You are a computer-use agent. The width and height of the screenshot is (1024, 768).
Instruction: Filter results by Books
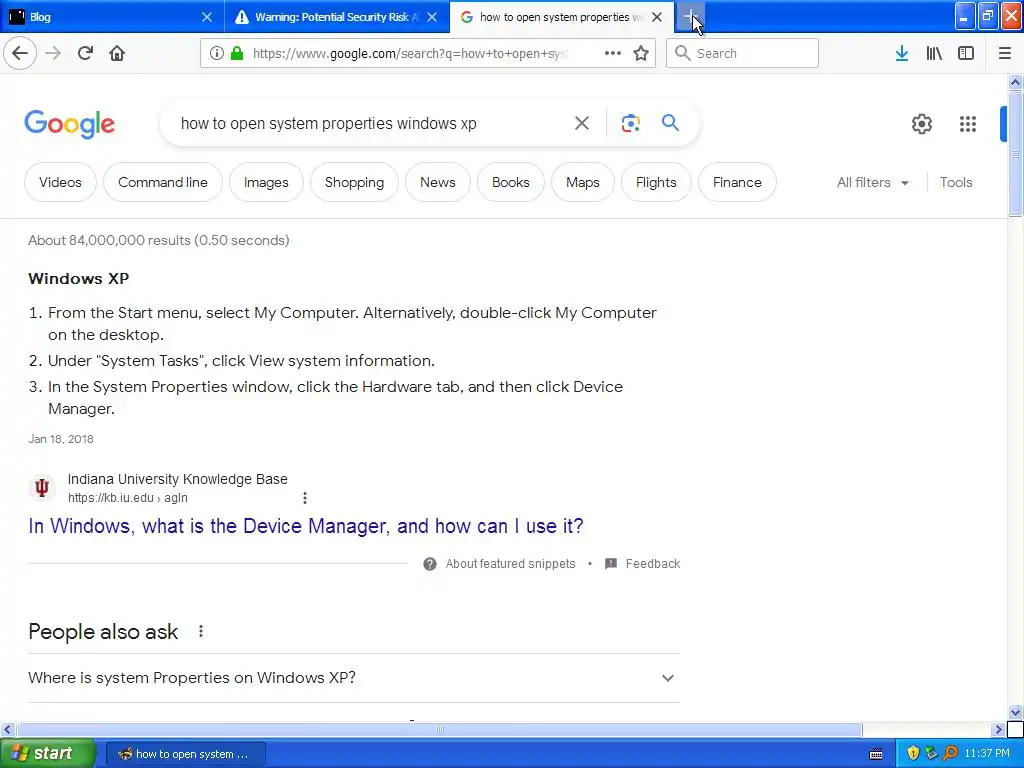pyautogui.click(x=510, y=182)
